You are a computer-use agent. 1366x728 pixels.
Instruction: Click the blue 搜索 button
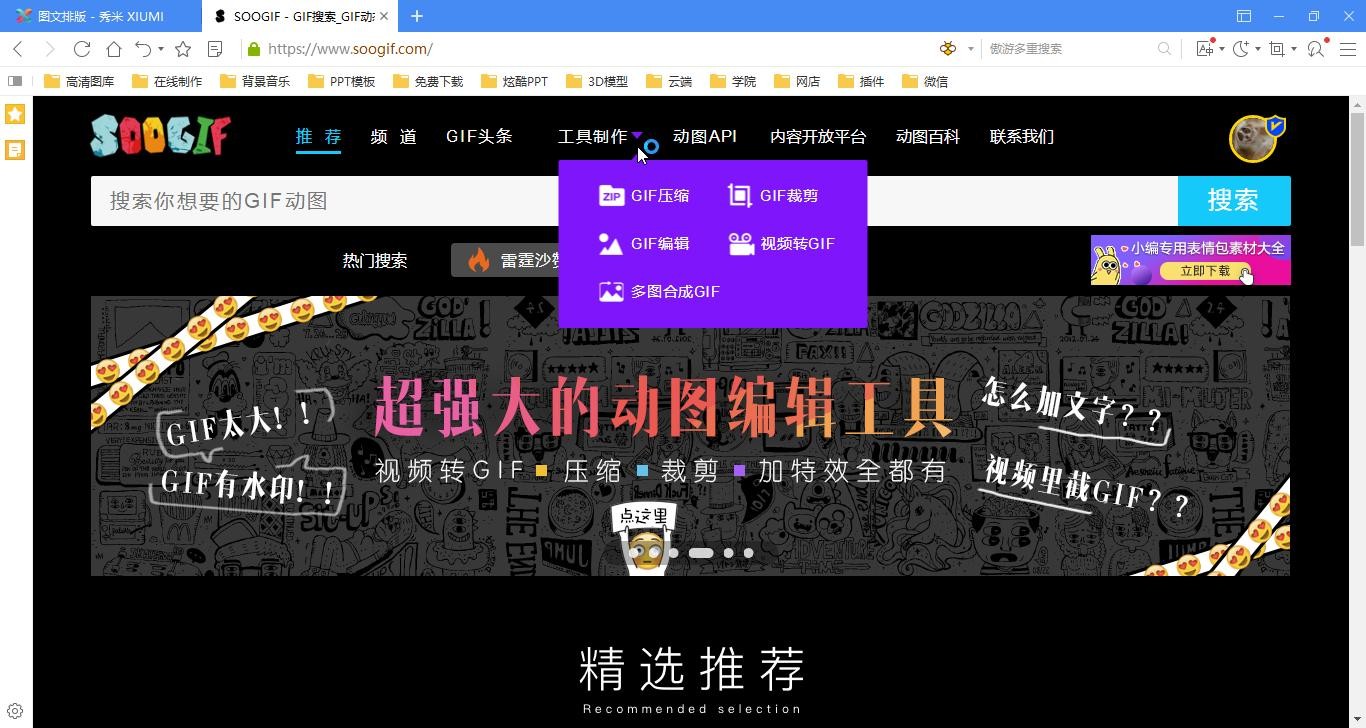point(1233,201)
